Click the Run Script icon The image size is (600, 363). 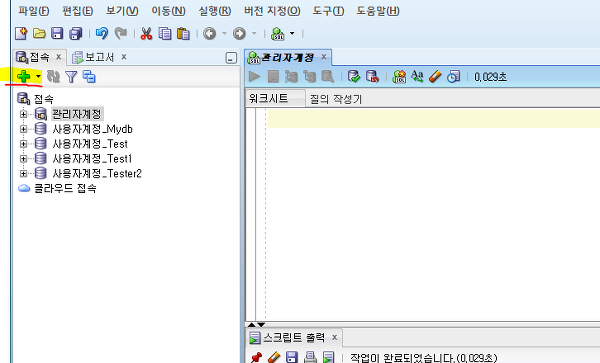tap(273, 77)
